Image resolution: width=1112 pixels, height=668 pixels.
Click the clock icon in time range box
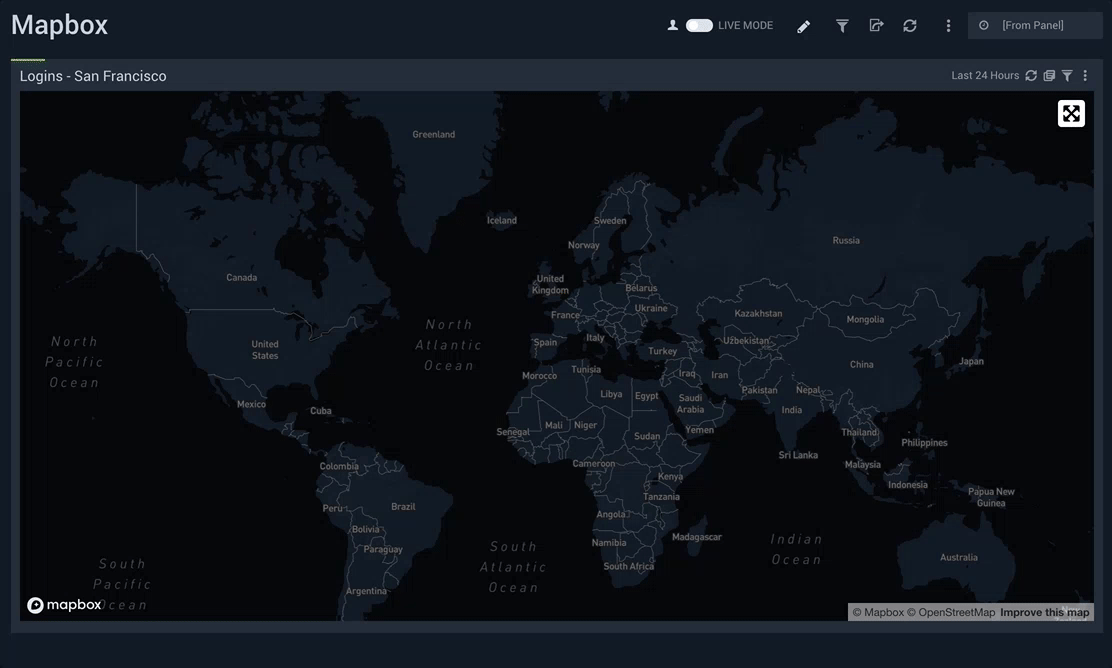coord(984,26)
